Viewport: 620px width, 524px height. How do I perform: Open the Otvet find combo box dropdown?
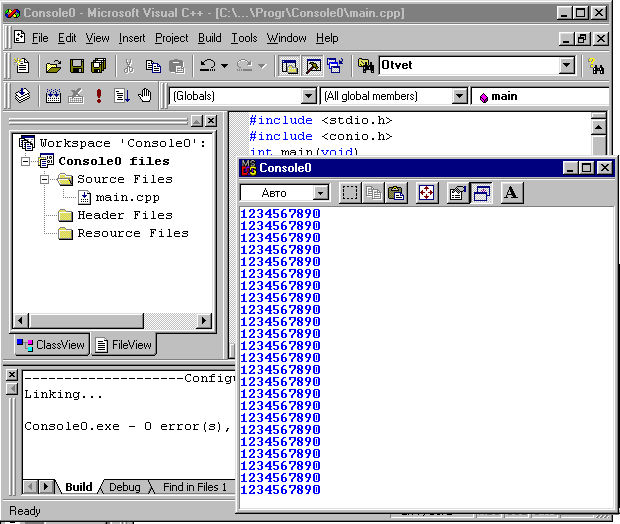coord(567,65)
